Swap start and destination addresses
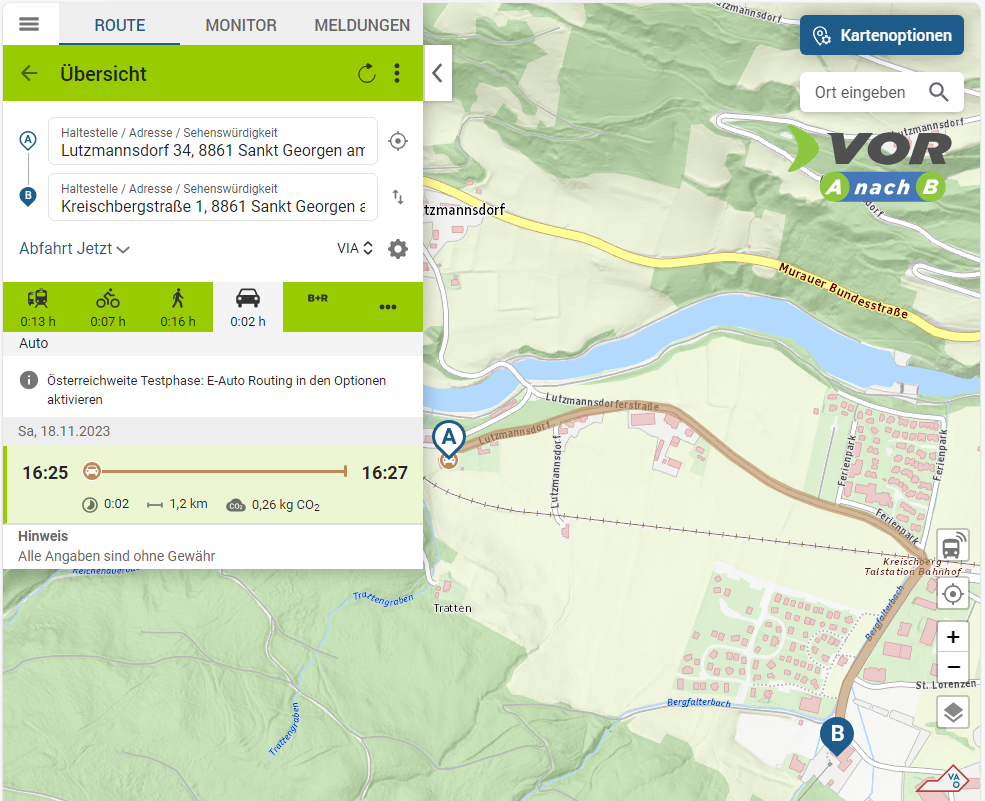This screenshot has height=801, width=985. [398, 197]
